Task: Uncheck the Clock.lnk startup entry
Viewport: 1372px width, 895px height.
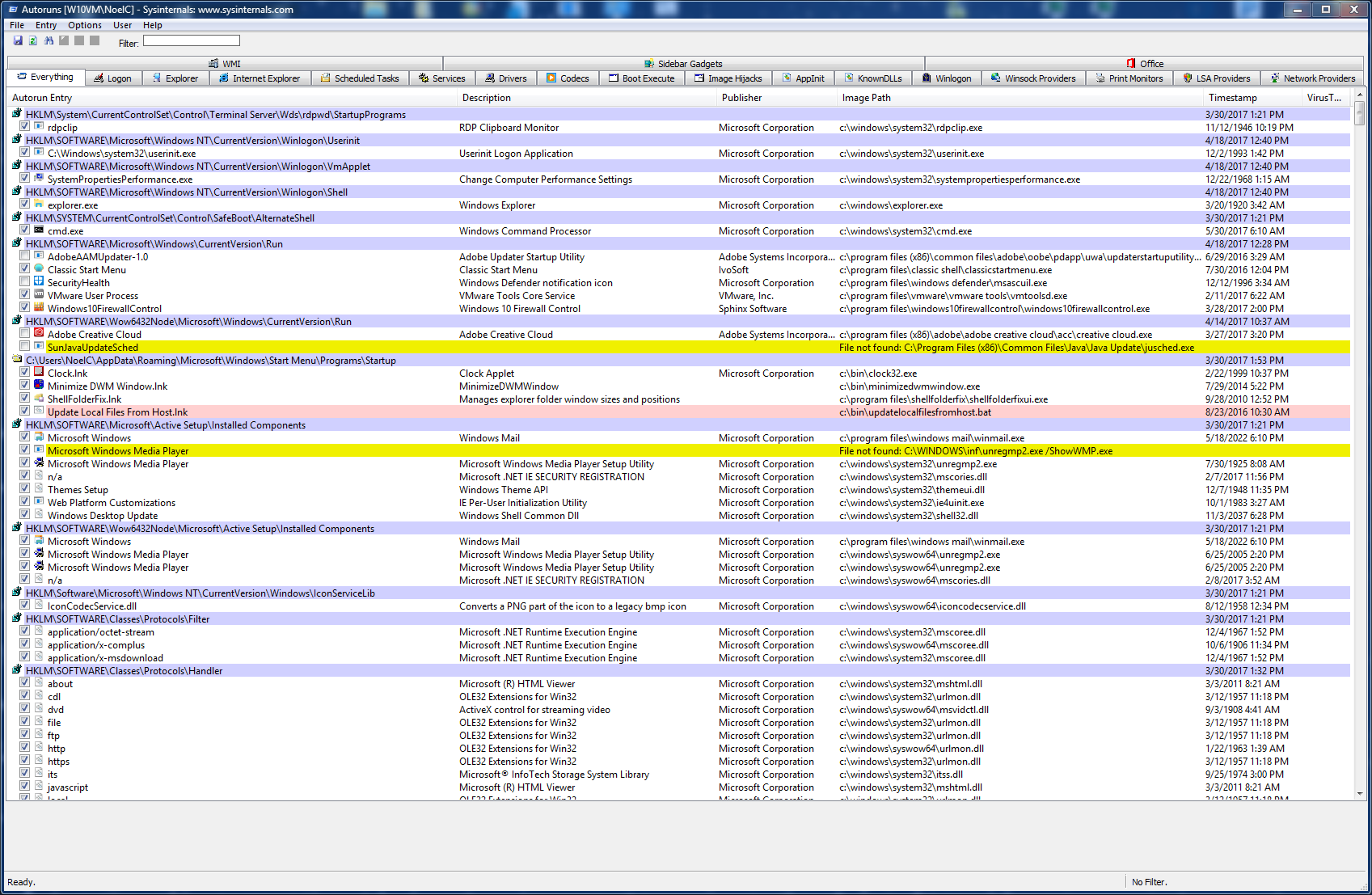Action: coord(25,373)
